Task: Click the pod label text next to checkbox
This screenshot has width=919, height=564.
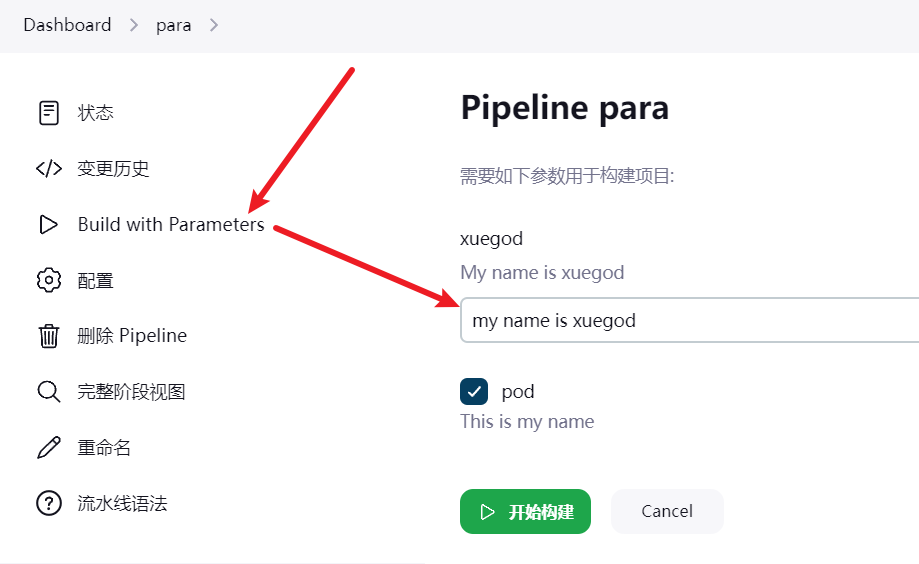Action: pyautogui.click(x=518, y=392)
